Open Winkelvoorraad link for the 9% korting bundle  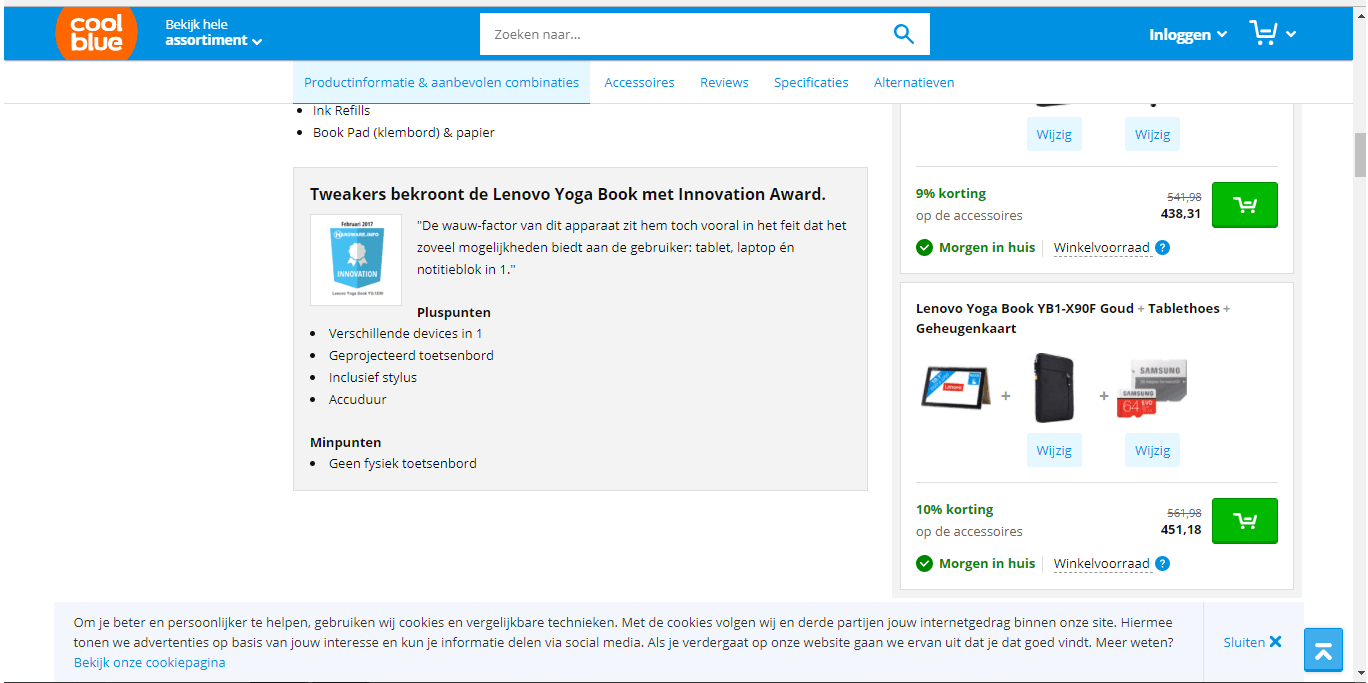pos(1102,247)
